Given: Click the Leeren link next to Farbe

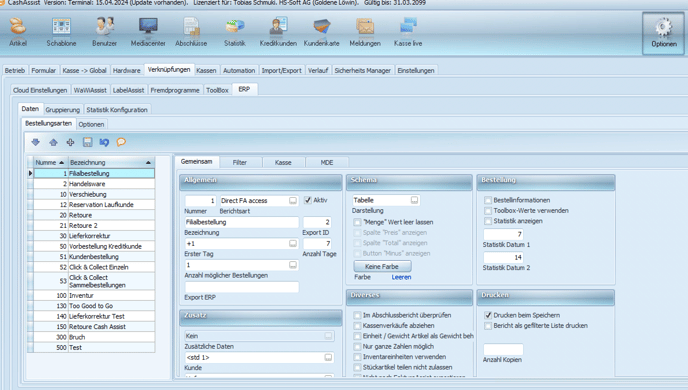Looking at the screenshot, I should click(x=401, y=277).
